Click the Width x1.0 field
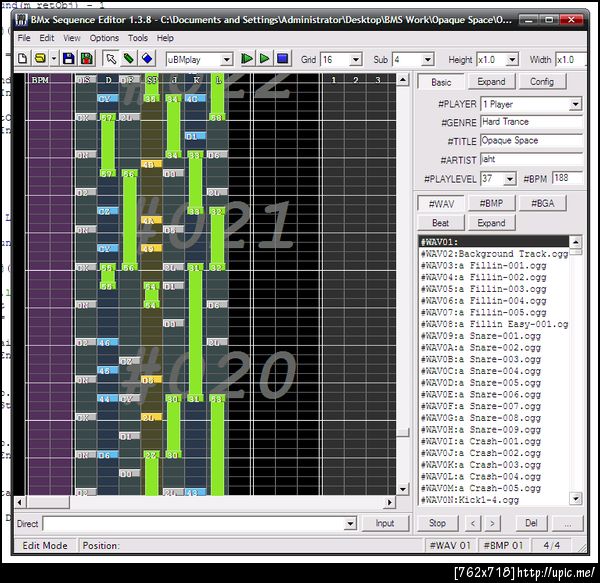 point(571,60)
